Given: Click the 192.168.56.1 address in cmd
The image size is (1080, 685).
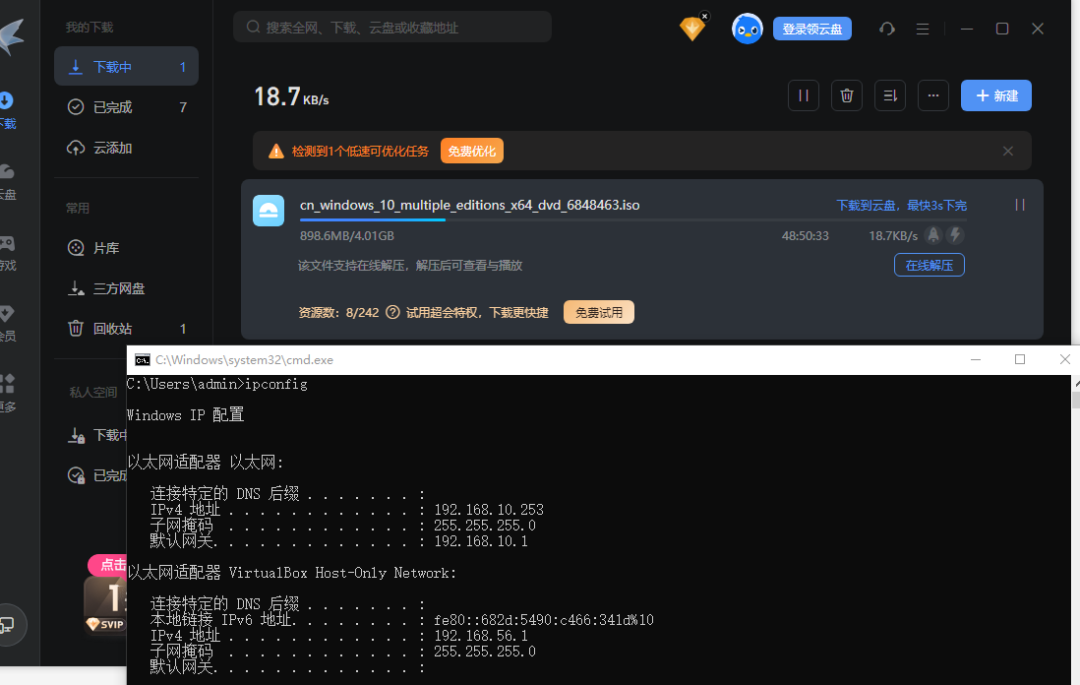Looking at the screenshot, I should [x=480, y=636].
